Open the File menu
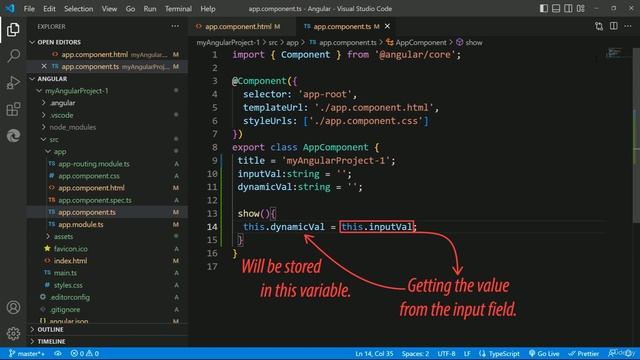Image resolution: width=640 pixels, height=360 pixels. 29,9
